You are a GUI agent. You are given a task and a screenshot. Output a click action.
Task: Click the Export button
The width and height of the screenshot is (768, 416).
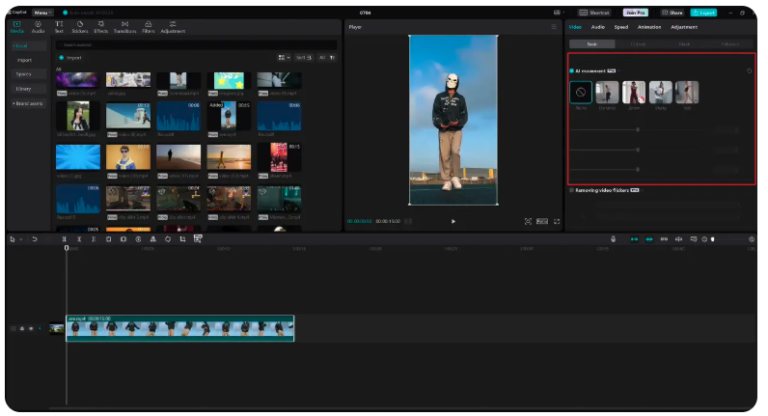(703, 12)
